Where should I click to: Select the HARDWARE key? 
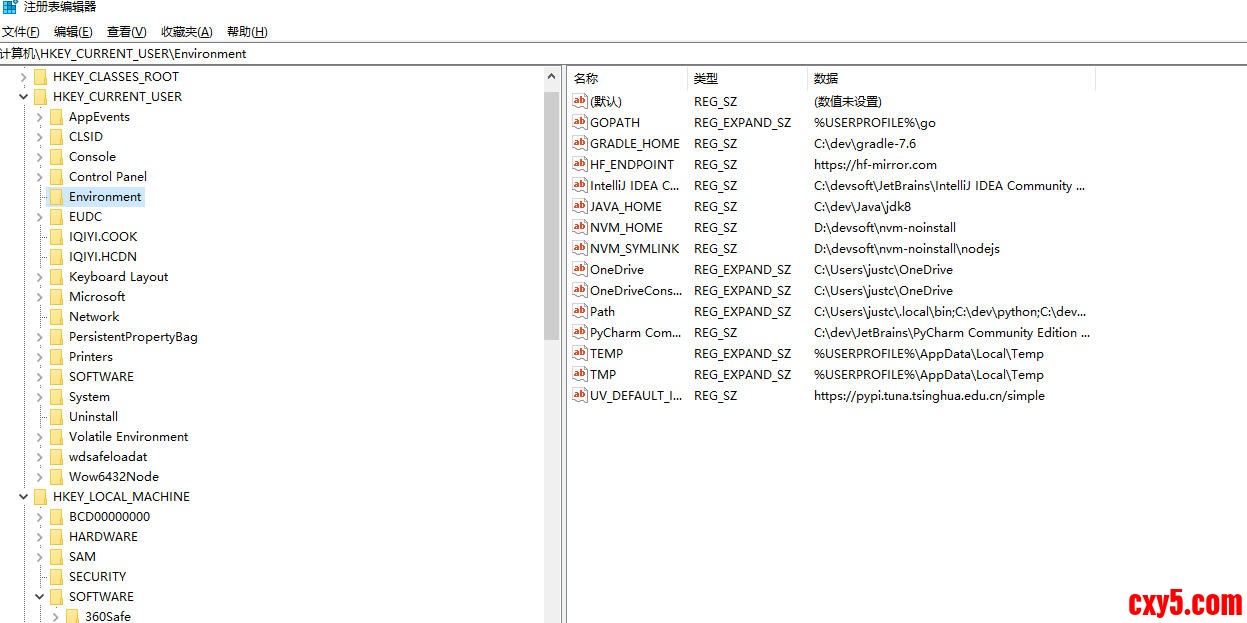[103, 537]
